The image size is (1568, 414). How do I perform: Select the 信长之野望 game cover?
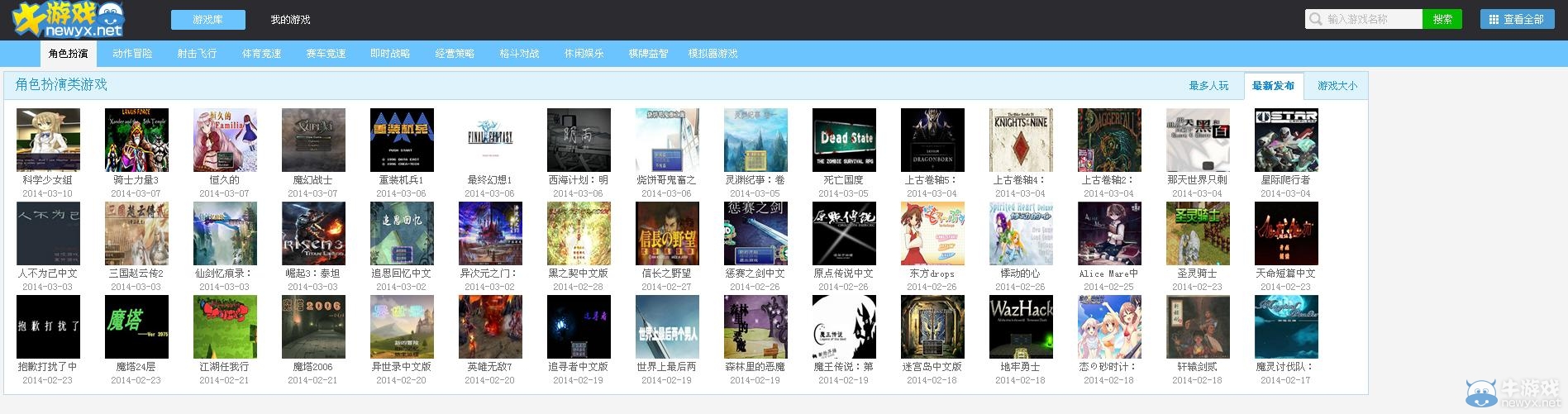coord(667,233)
